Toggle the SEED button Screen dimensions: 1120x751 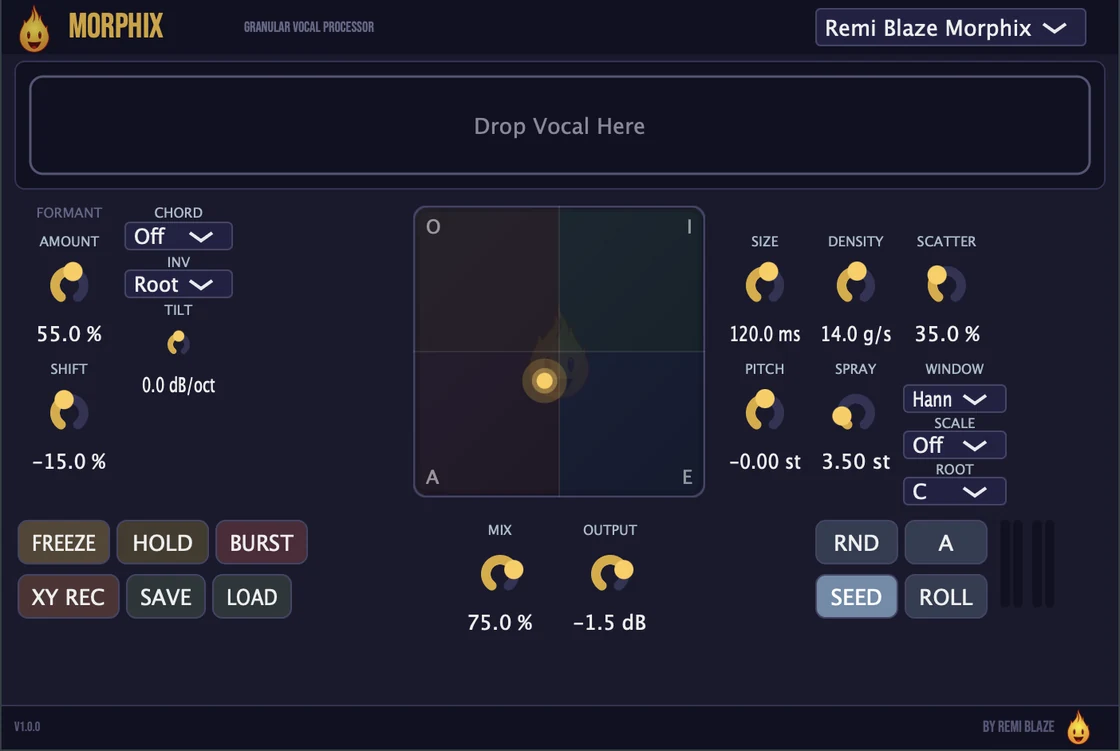[x=856, y=597]
